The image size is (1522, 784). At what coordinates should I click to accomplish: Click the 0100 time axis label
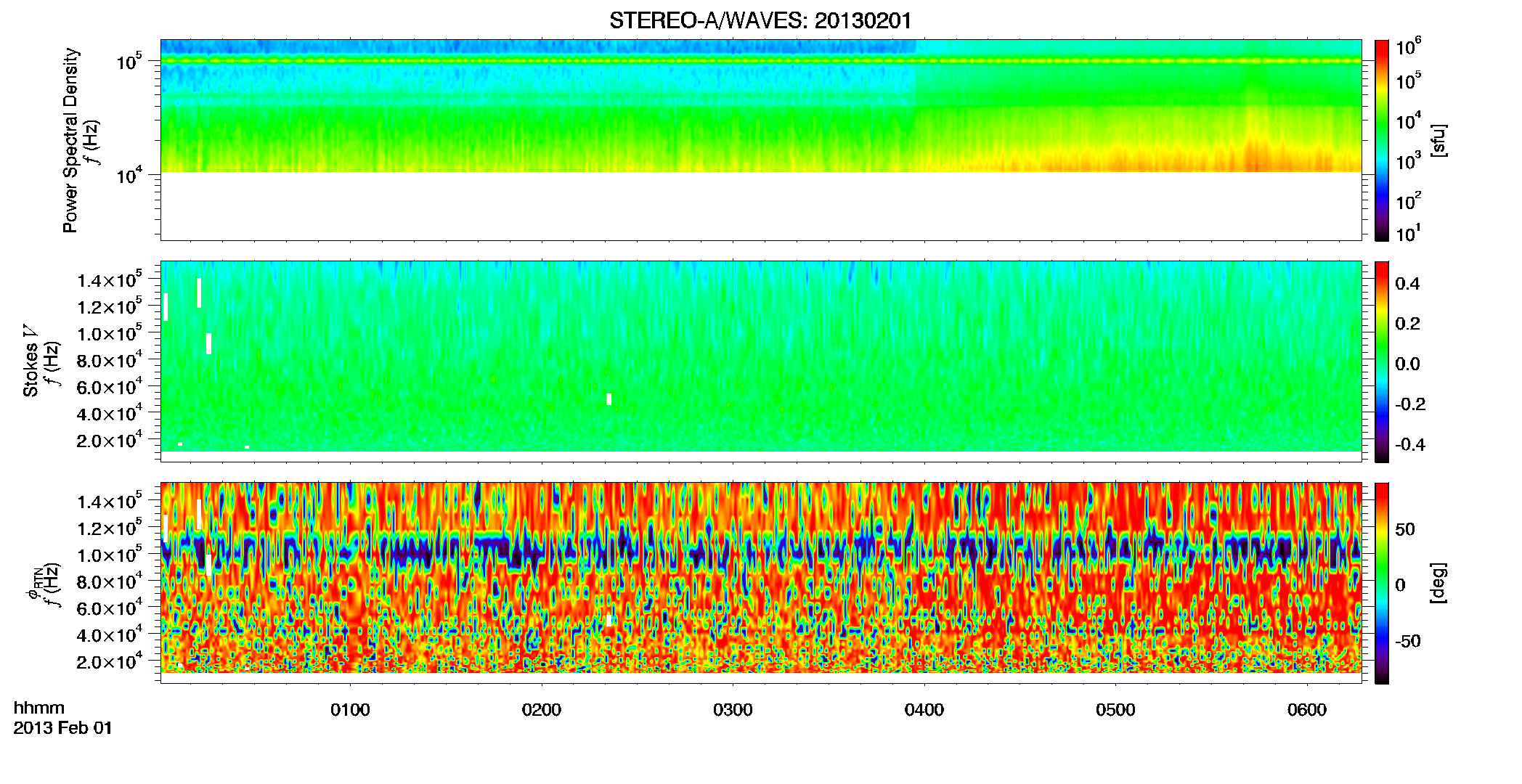350,710
